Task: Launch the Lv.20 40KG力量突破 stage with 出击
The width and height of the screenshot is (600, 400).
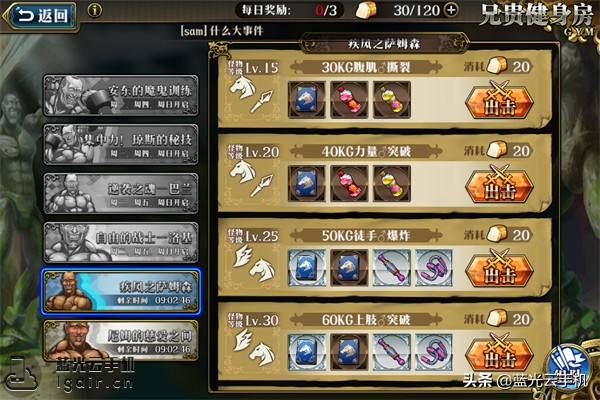Action: pyautogui.click(x=499, y=184)
